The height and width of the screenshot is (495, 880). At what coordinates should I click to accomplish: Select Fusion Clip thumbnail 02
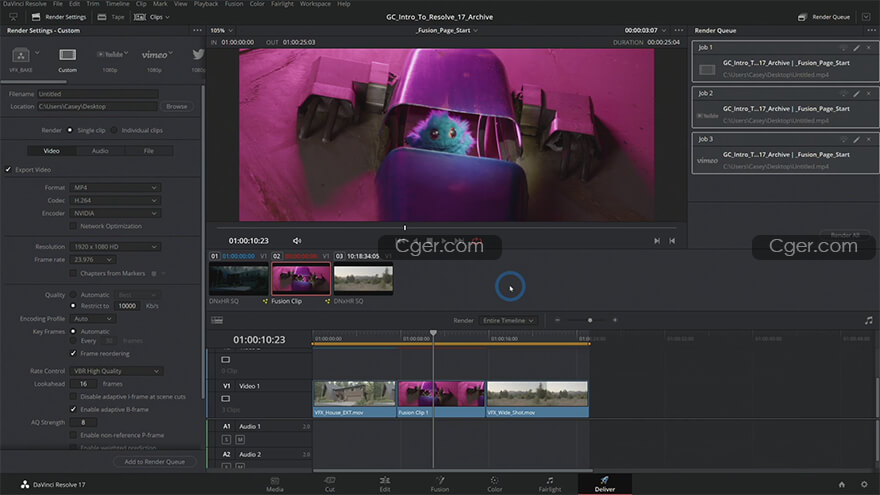coord(301,279)
